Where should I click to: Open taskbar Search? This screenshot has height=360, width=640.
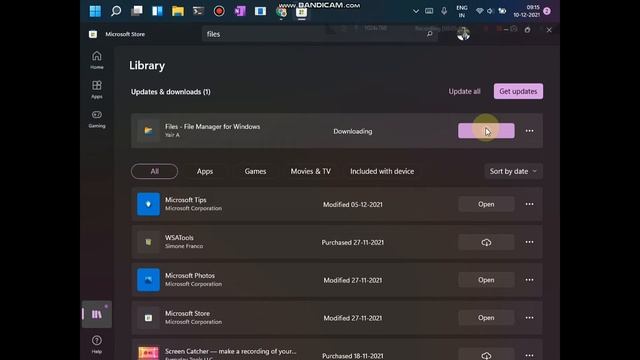tap(116, 11)
